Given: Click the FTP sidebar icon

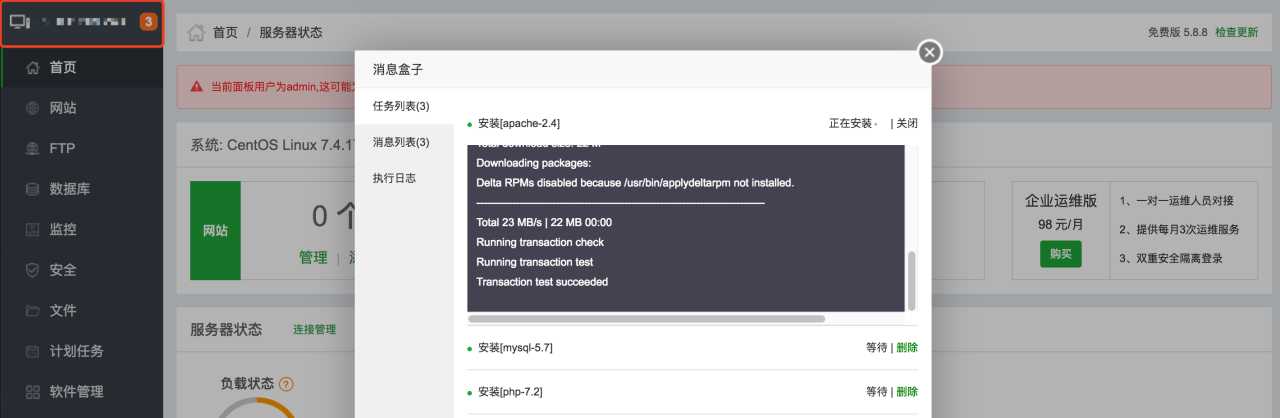Looking at the screenshot, I should click(33, 149).
